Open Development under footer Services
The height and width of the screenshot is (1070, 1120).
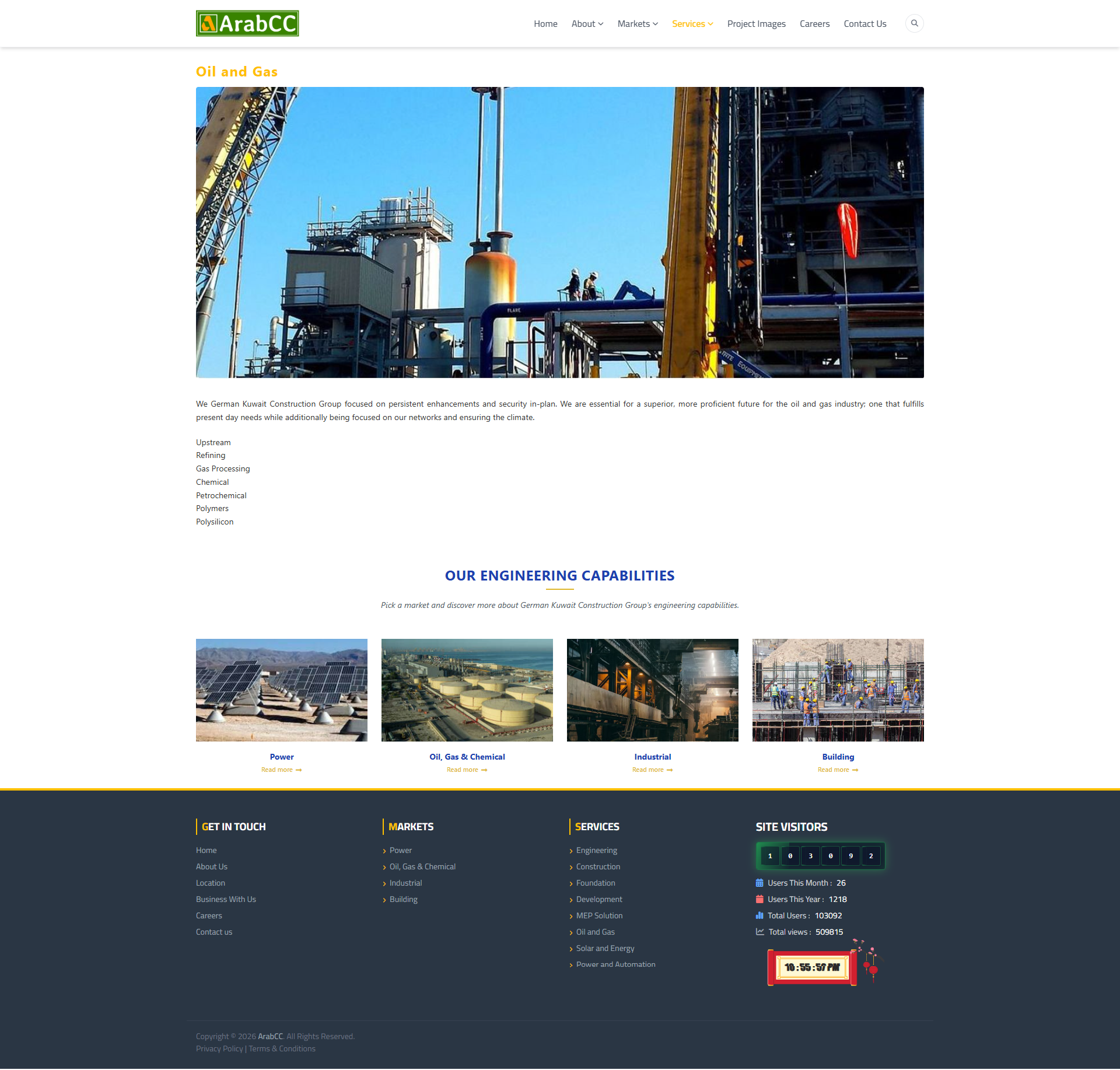(x=599, y=899)
